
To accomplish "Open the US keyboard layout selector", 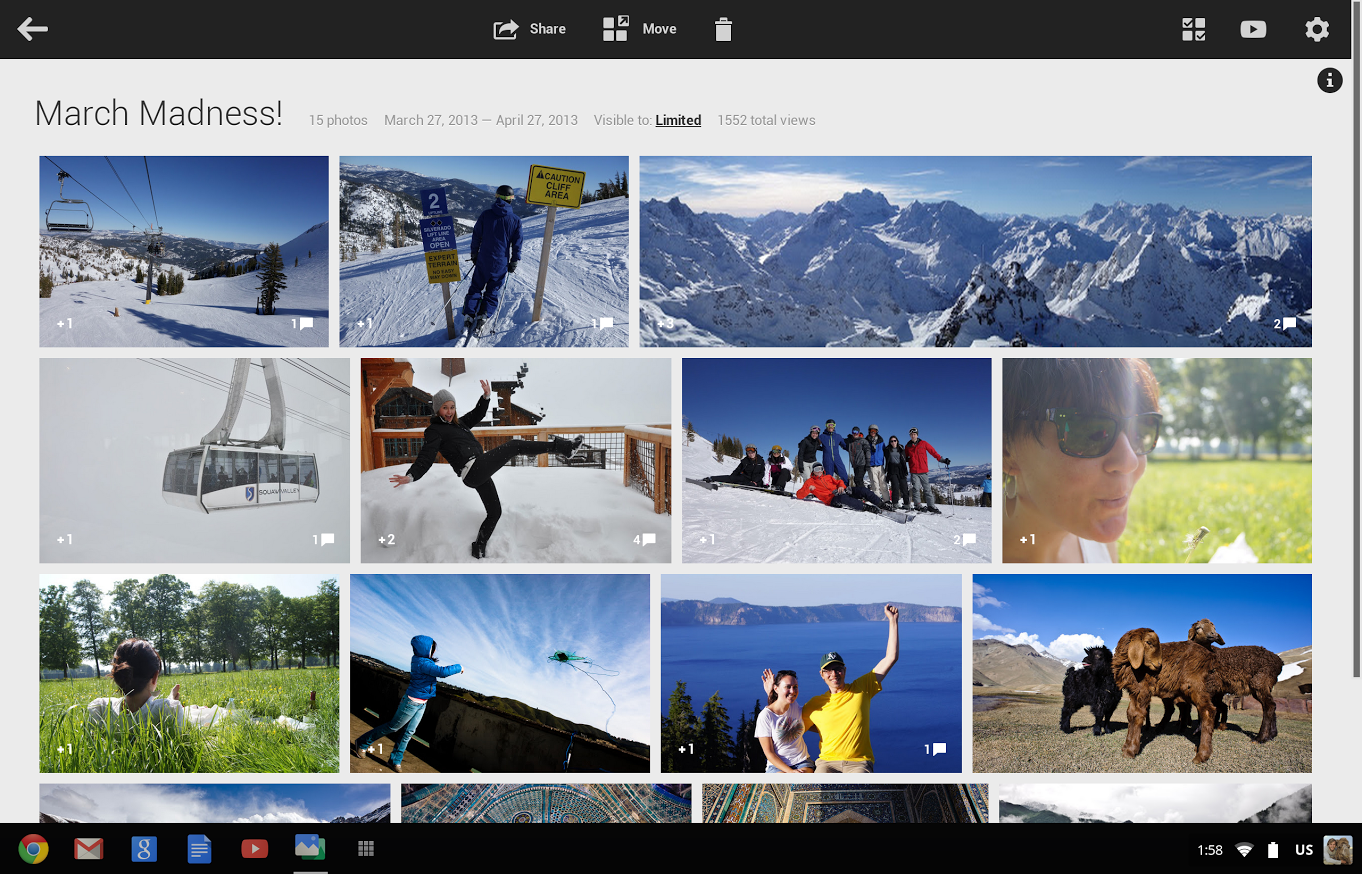I will coord(1303,849).
